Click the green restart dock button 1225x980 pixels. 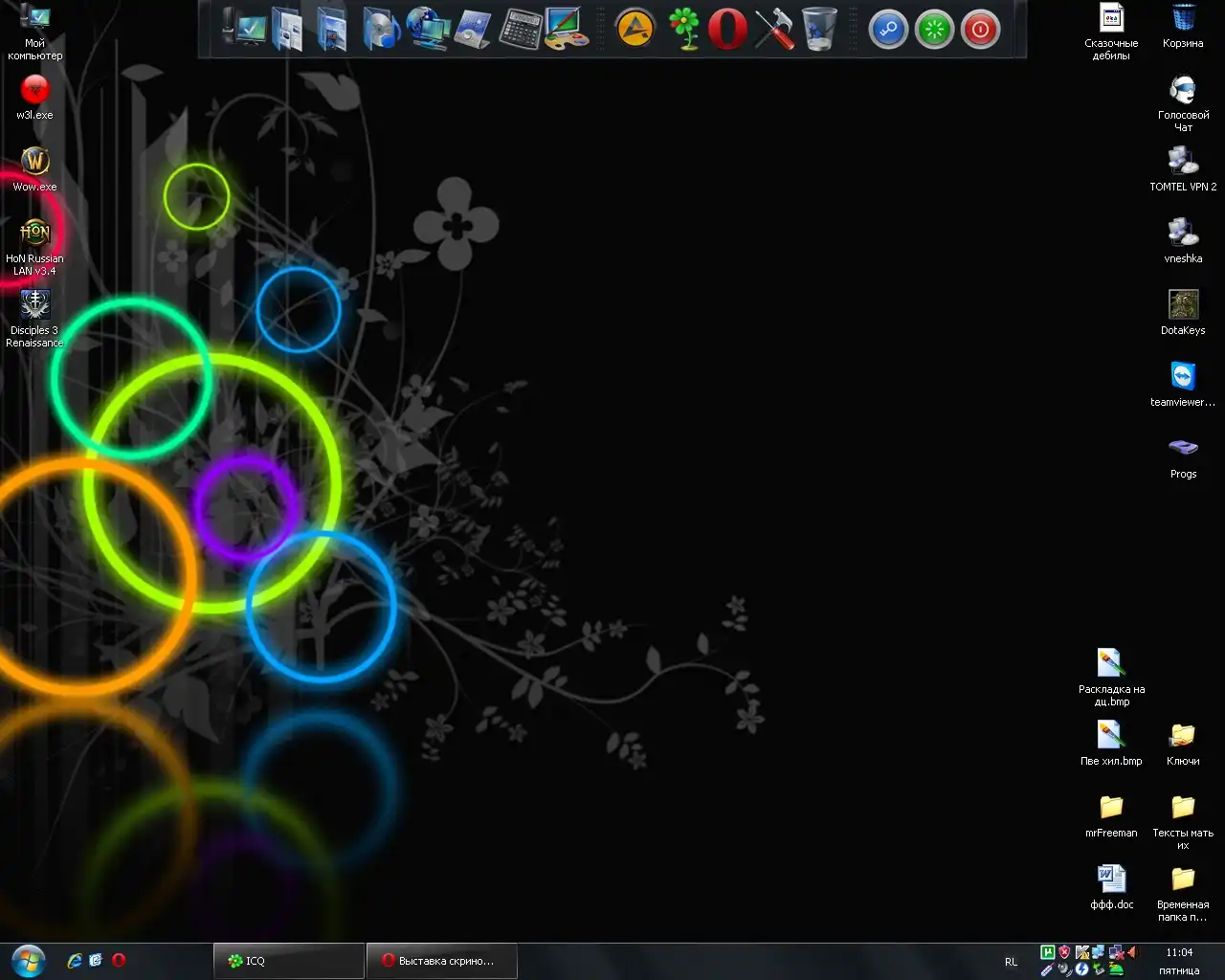[x=934, y=30]
